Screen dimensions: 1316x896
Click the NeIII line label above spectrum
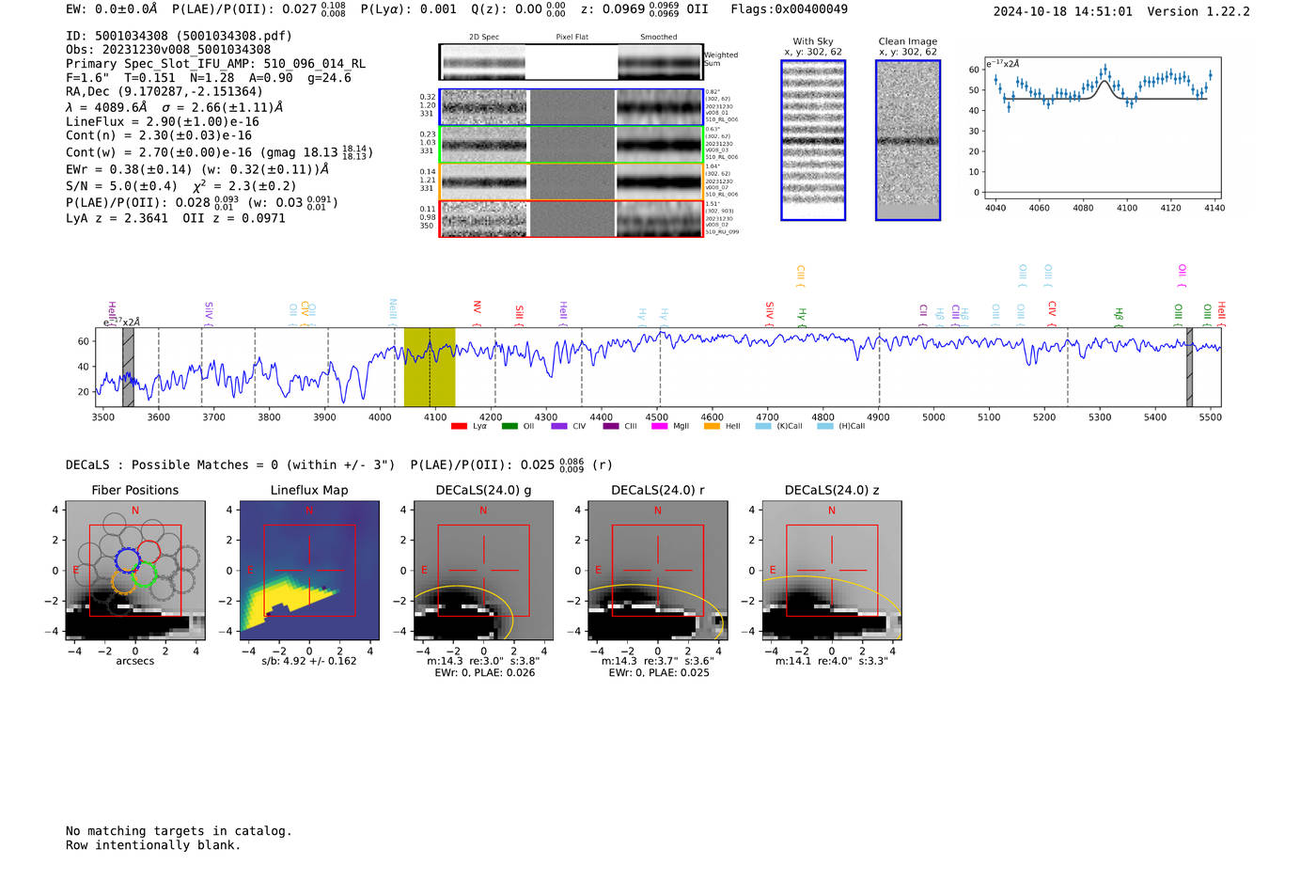[x=393, y=312]
